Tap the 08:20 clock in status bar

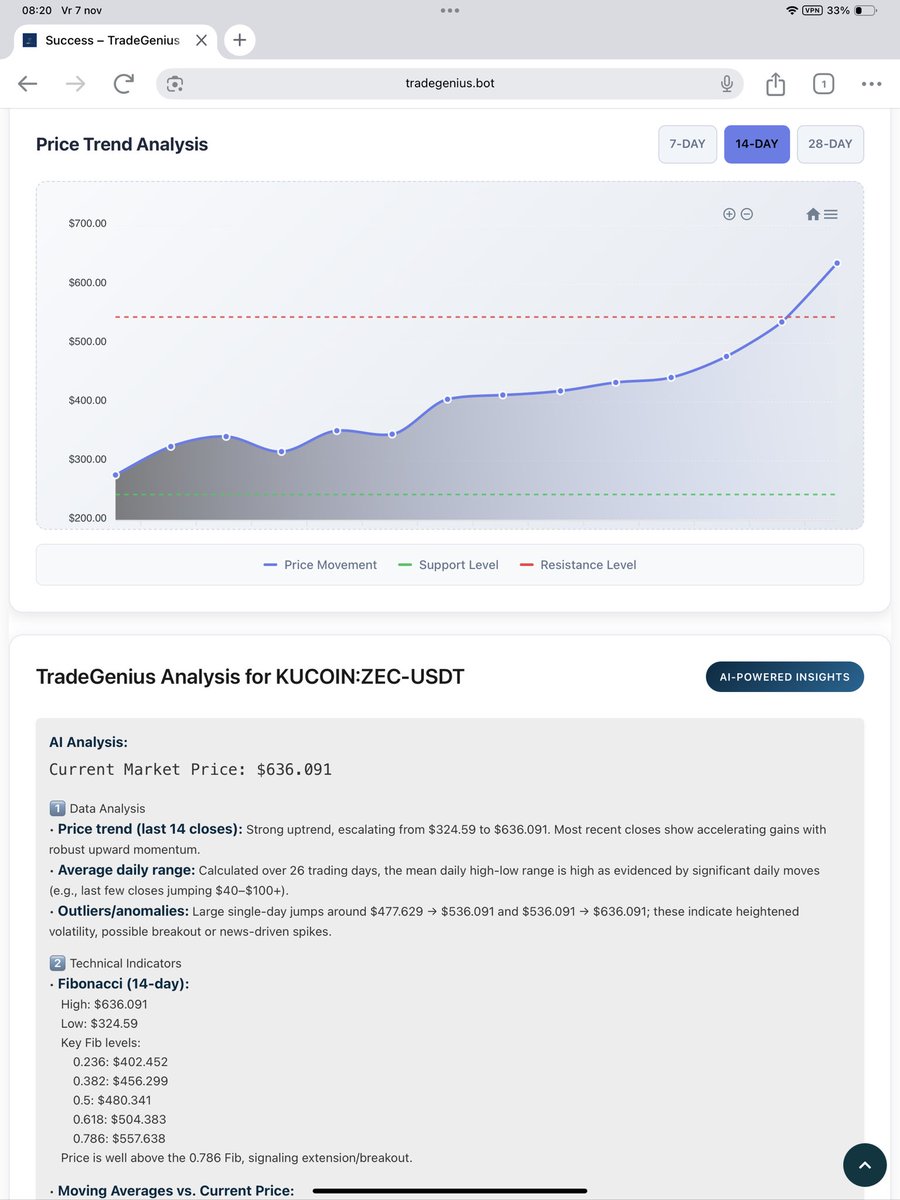point(36,10)
